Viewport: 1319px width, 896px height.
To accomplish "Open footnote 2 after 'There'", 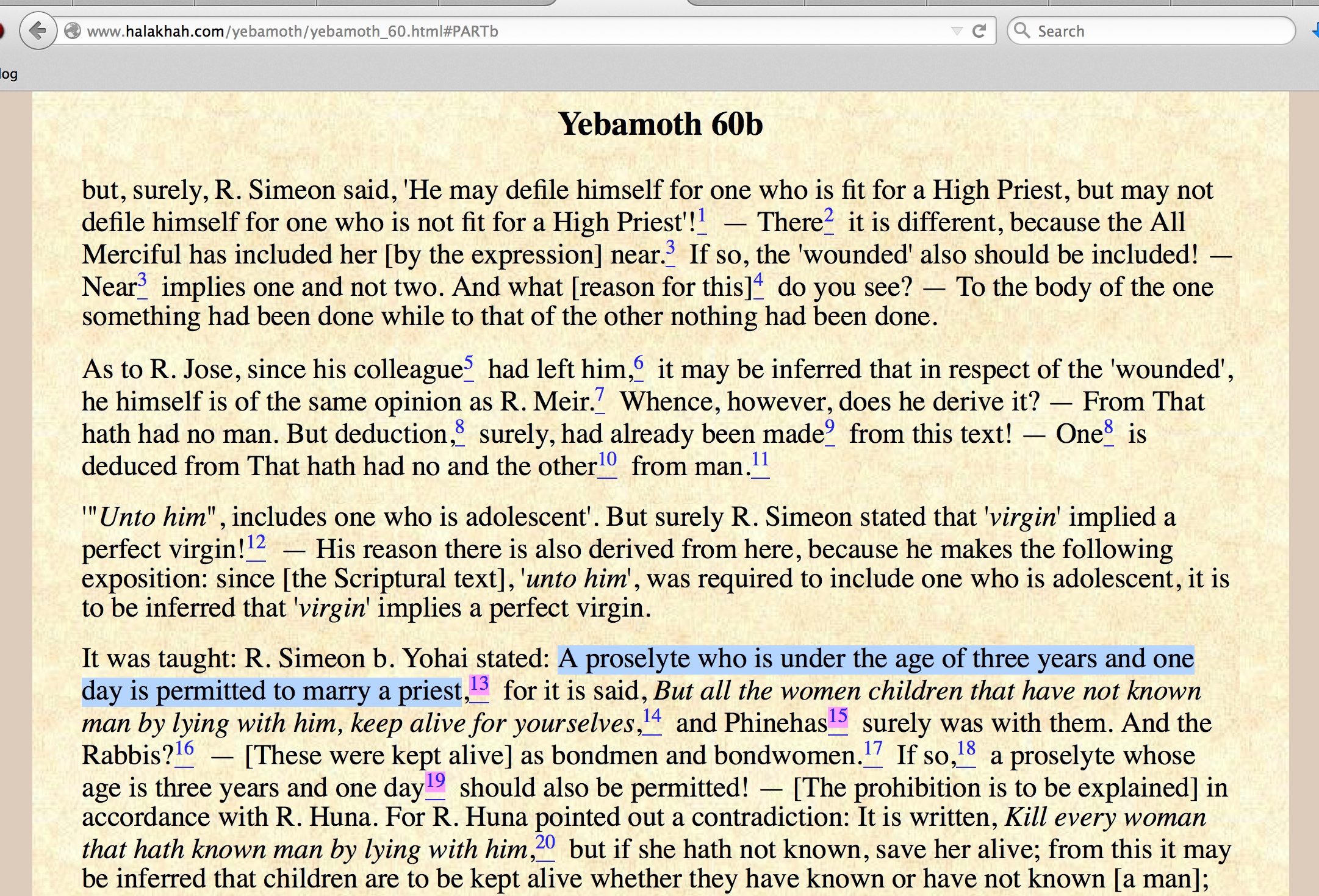I will pos(828,217).
